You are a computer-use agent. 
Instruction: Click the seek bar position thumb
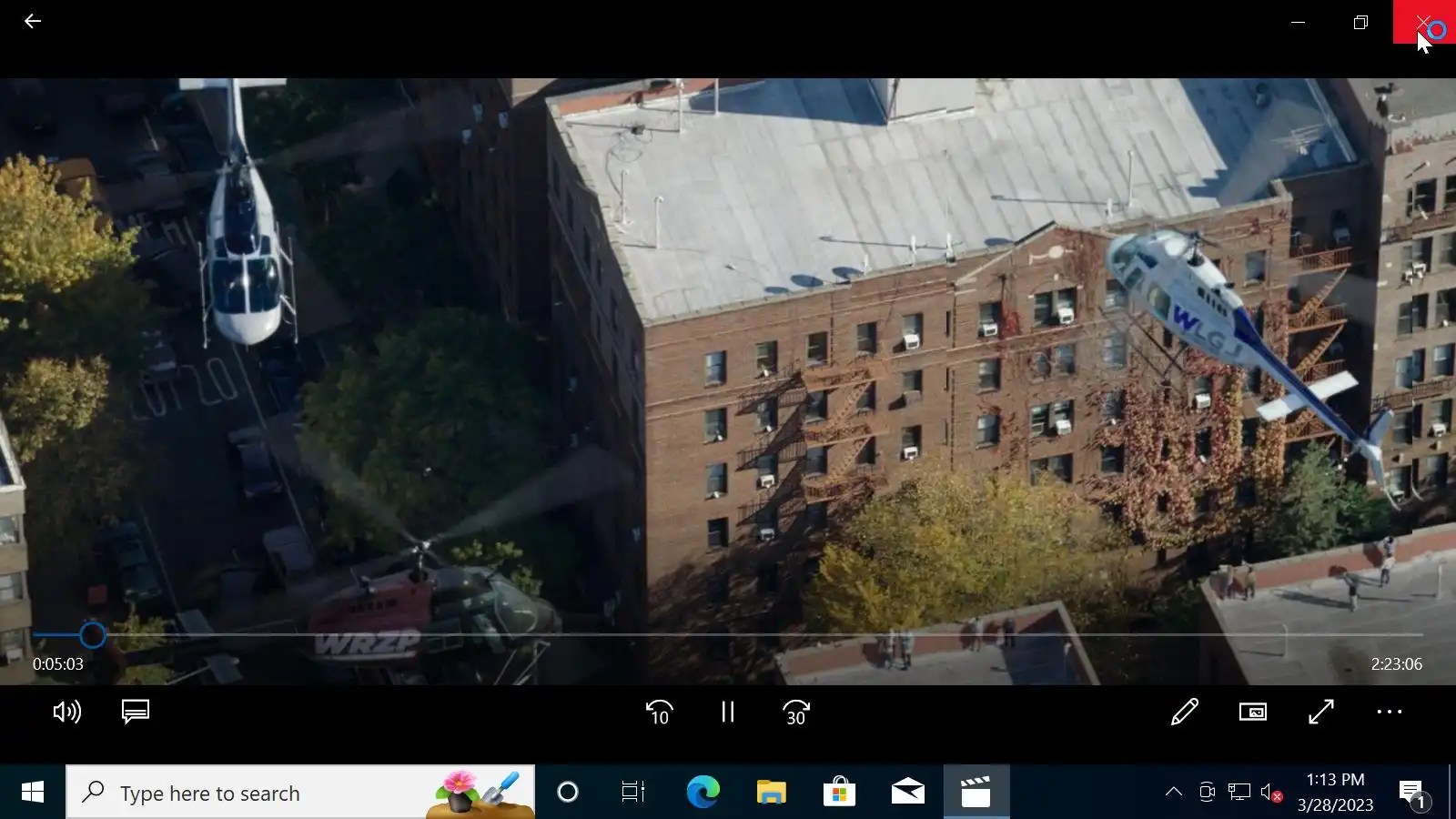coord(92,635)
